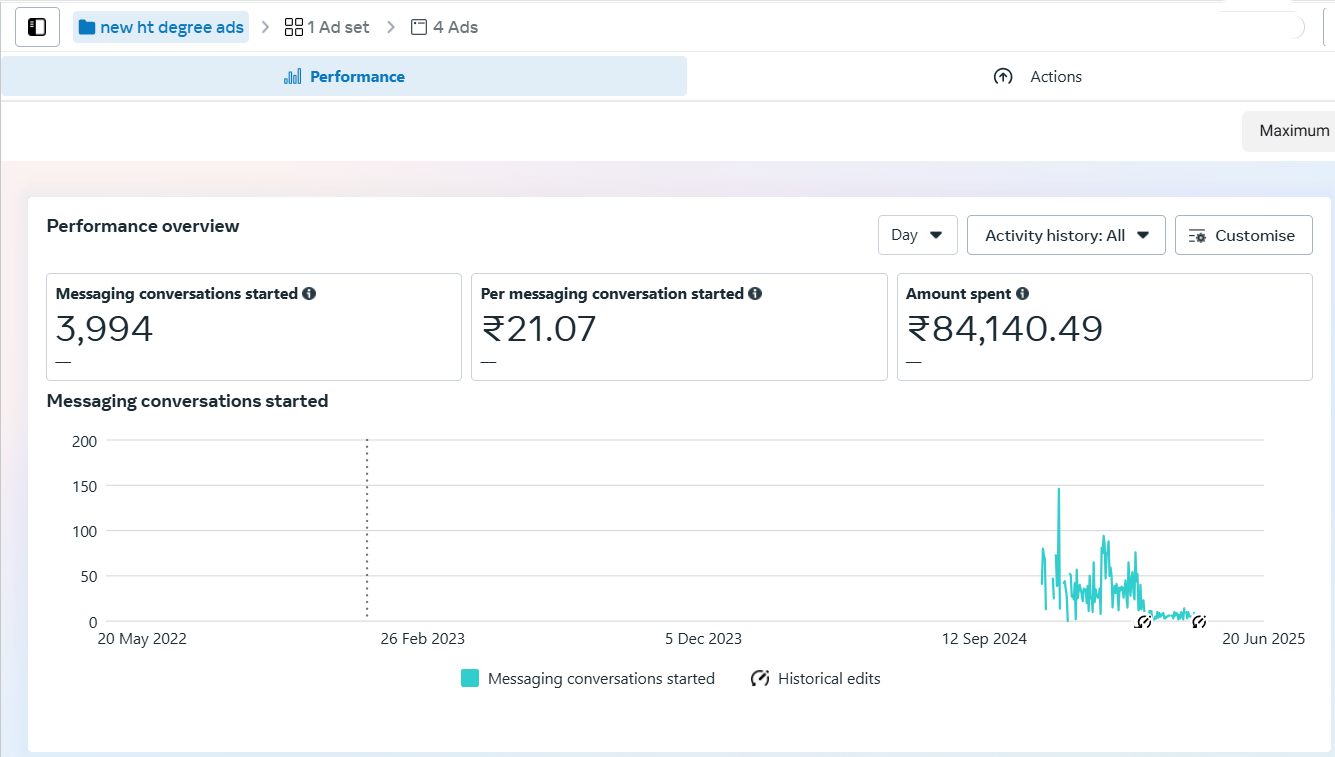Click the Customise button

1243,235
